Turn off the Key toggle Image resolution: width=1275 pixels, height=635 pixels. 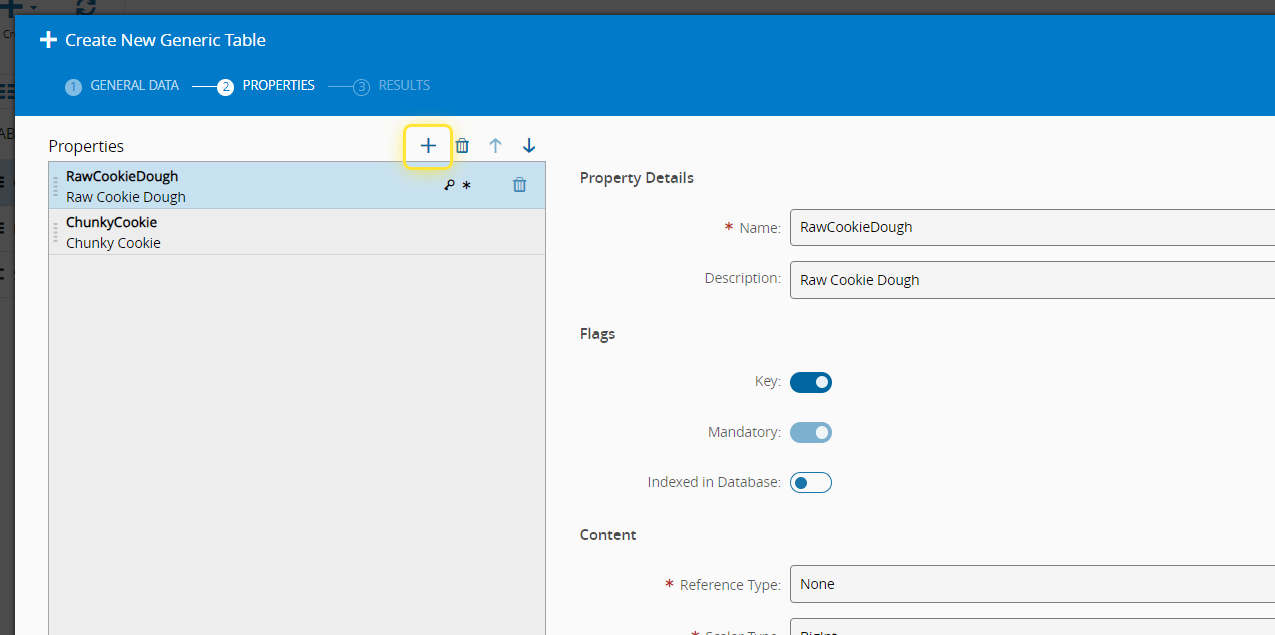click(x=811, y=382)
